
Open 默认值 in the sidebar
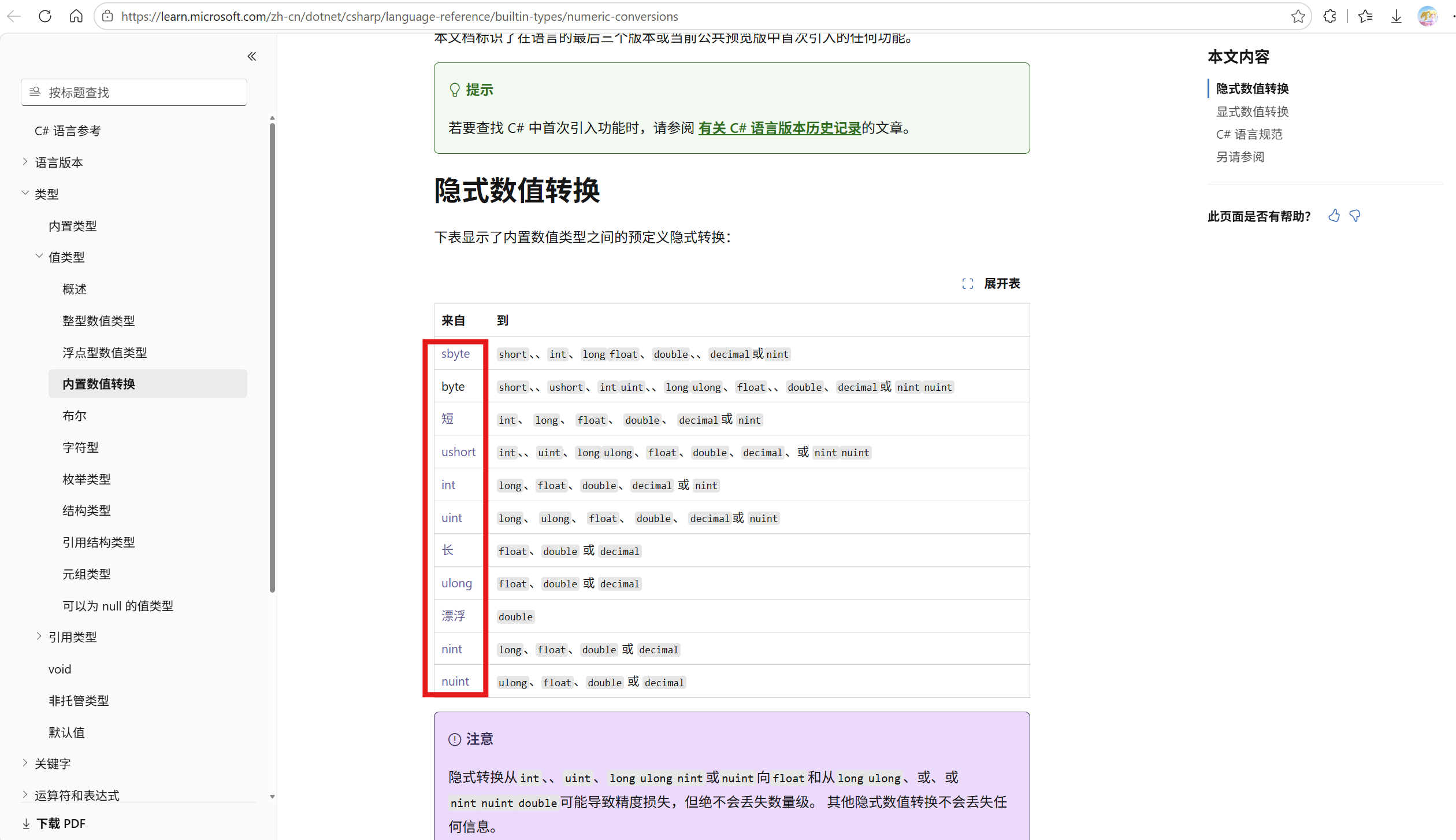pos(66,732)
